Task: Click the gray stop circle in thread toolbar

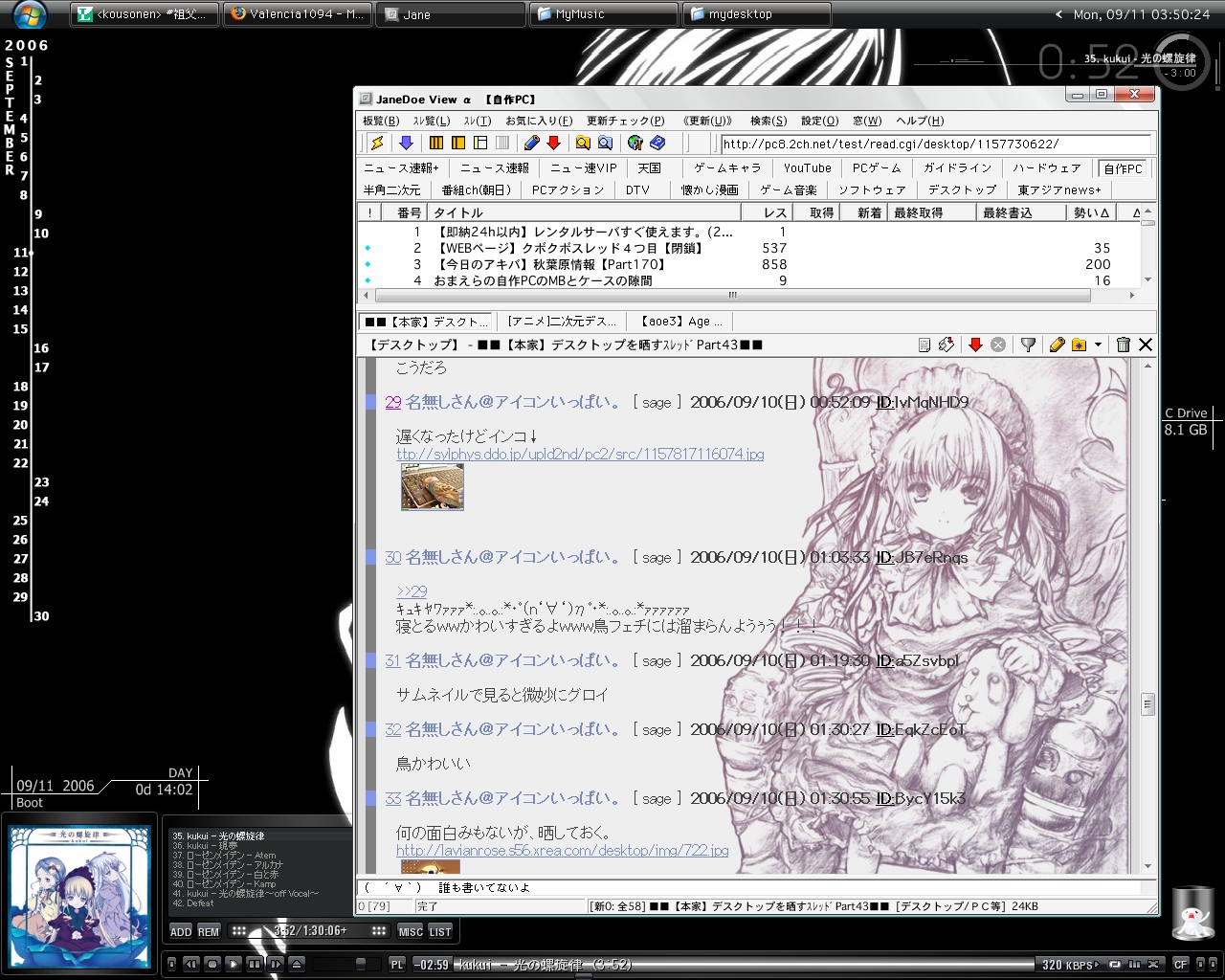Action: tap(998, 345)
